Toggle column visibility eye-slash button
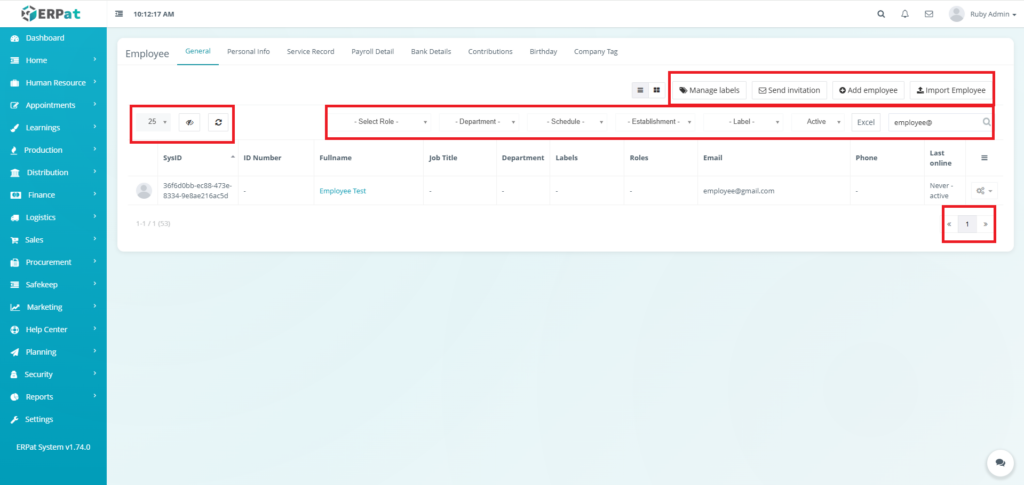1024x485 pixels. tap(189, 122)
